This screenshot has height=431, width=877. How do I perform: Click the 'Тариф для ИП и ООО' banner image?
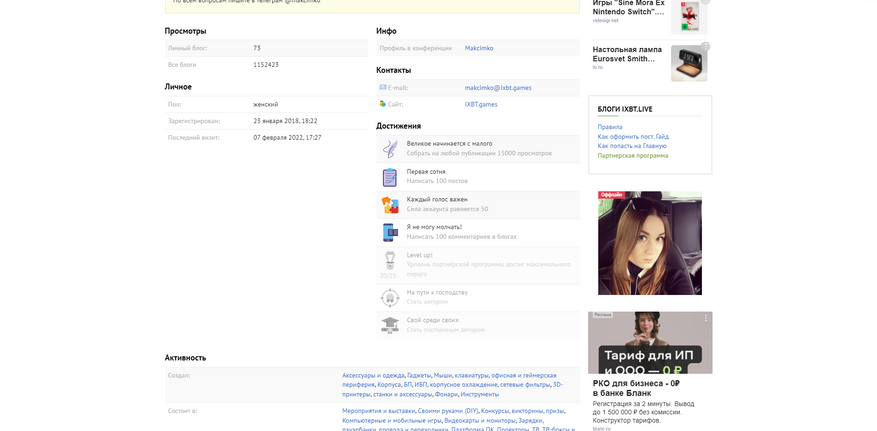650,343
